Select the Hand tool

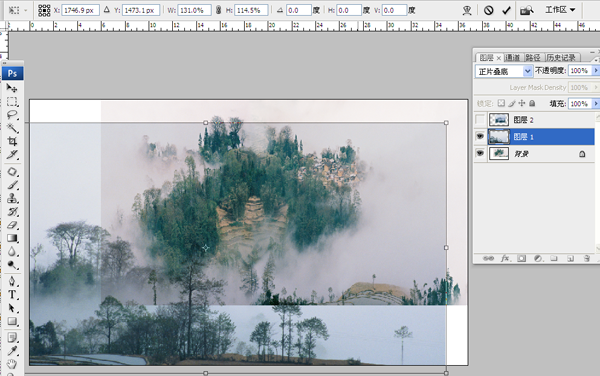click(12, 364)
